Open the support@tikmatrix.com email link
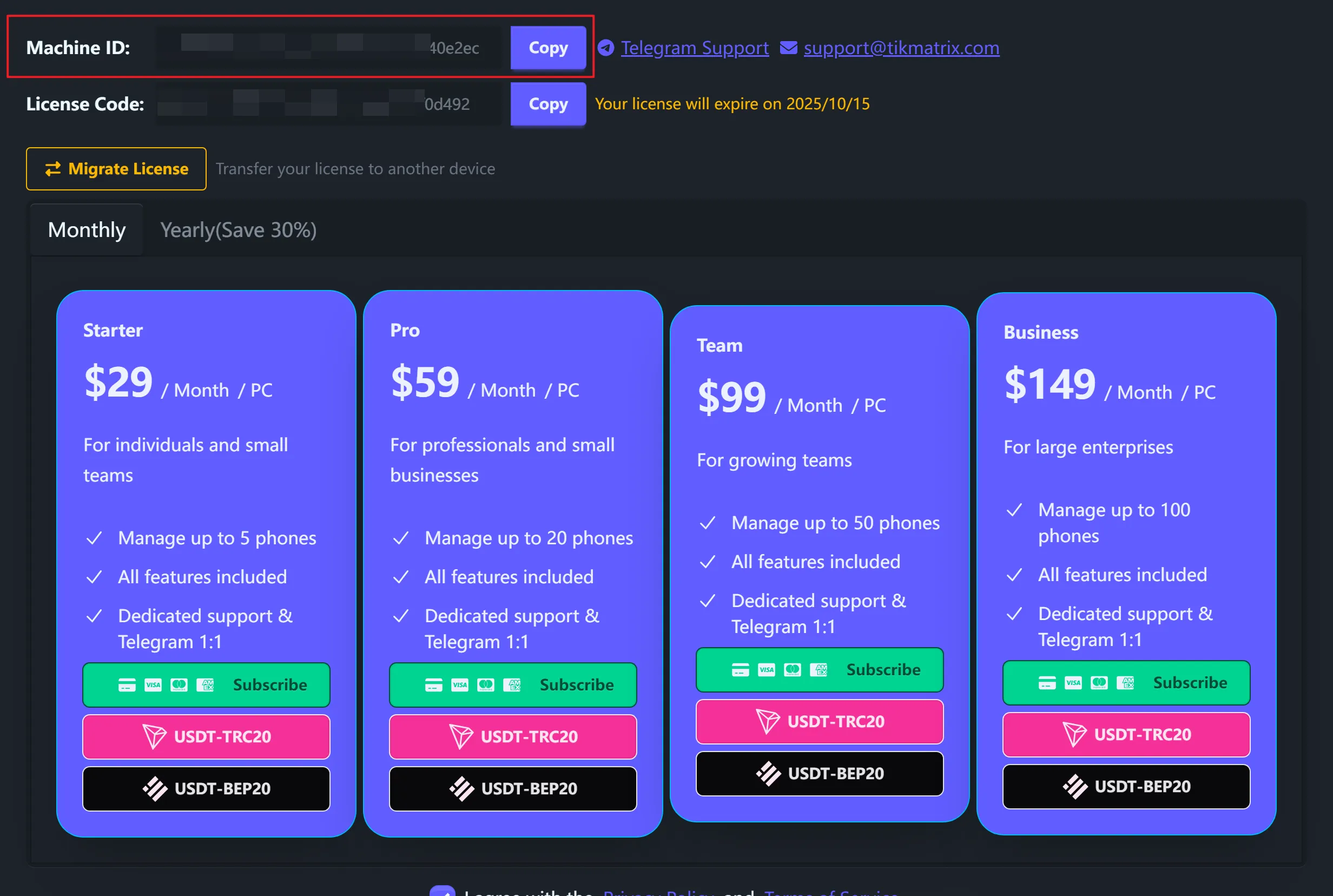 click(901, 48)
